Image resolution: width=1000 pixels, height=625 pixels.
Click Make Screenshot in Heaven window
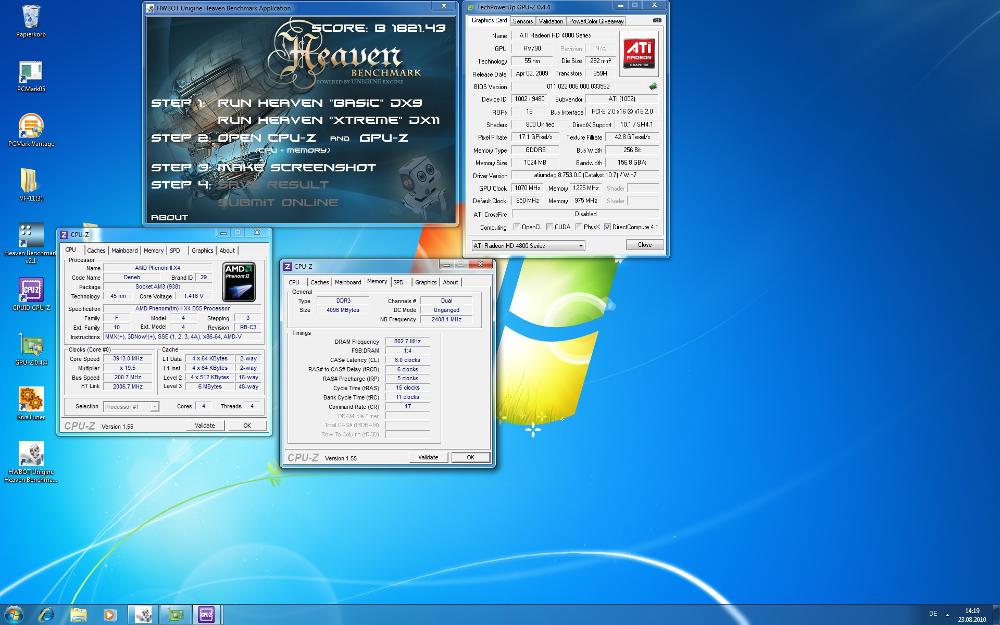click(297, 167)
